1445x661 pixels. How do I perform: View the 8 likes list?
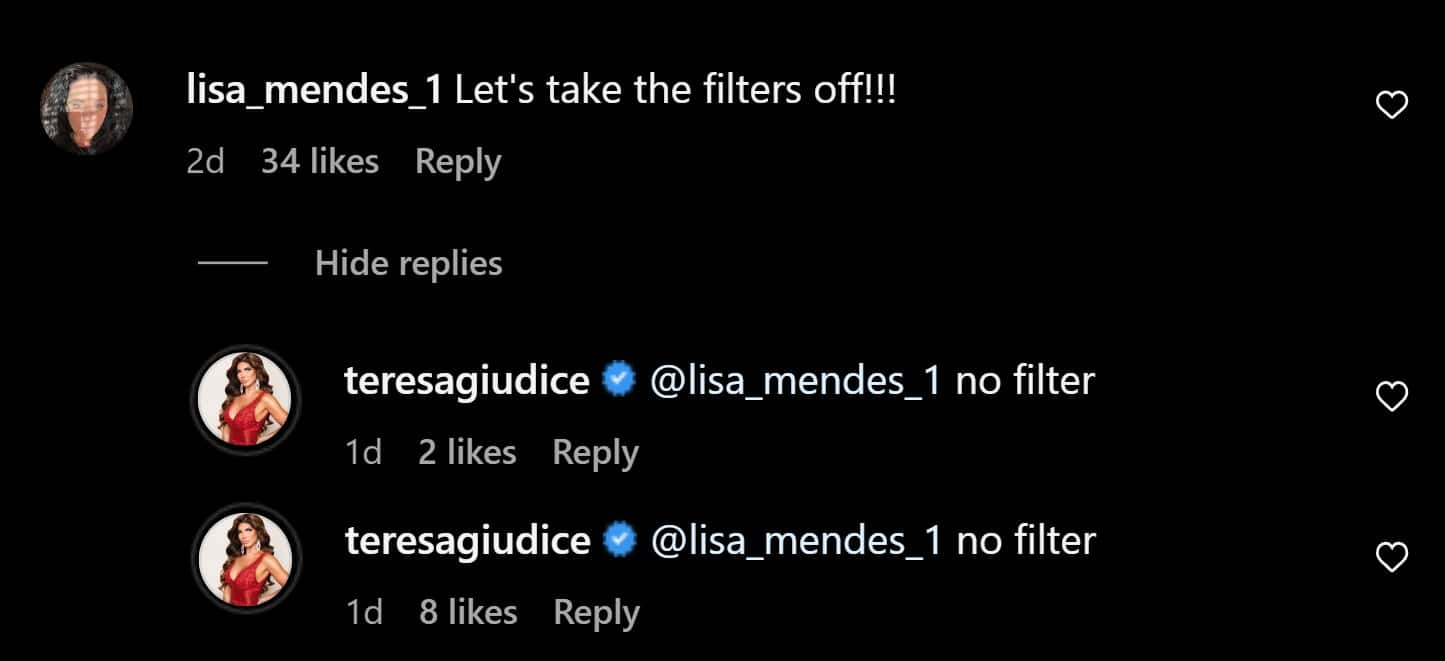tap(468, 612)
